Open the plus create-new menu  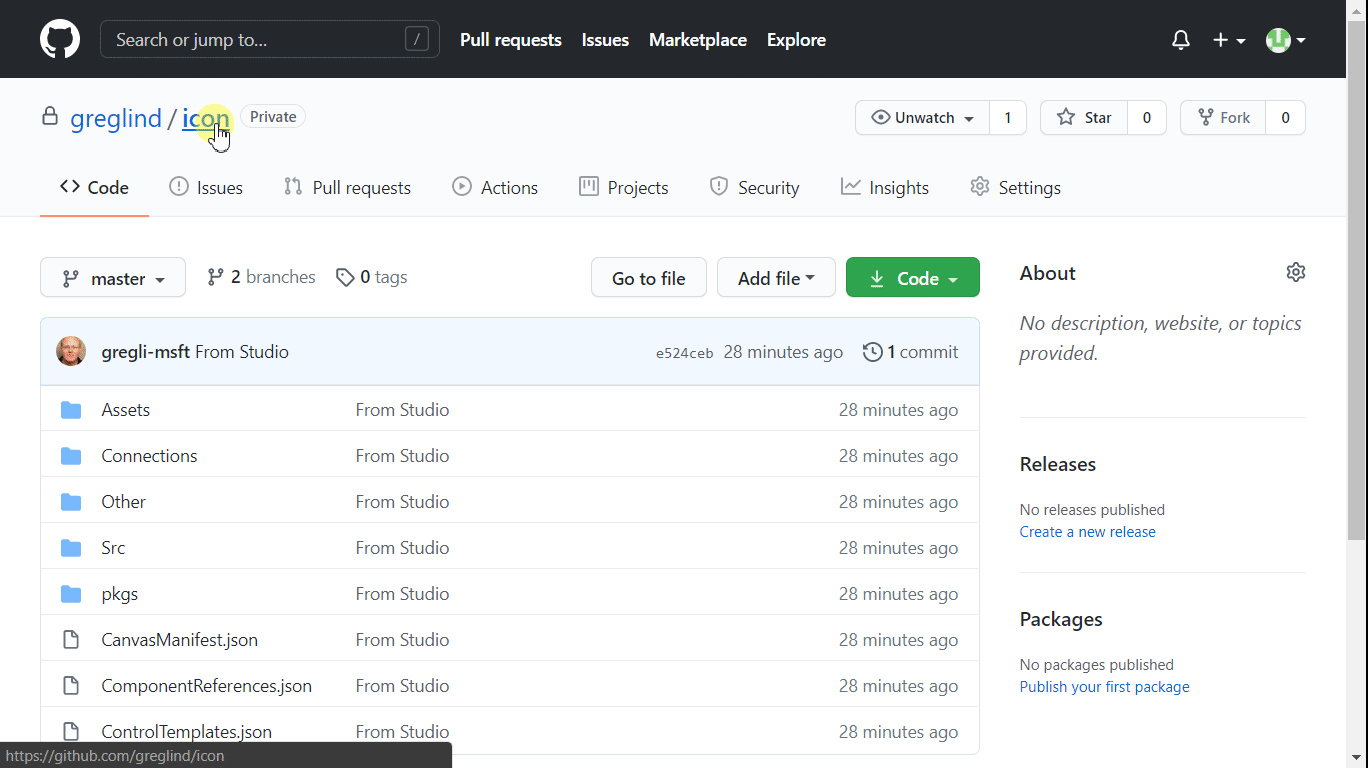pyautogui.click(x=1228, y=40)
